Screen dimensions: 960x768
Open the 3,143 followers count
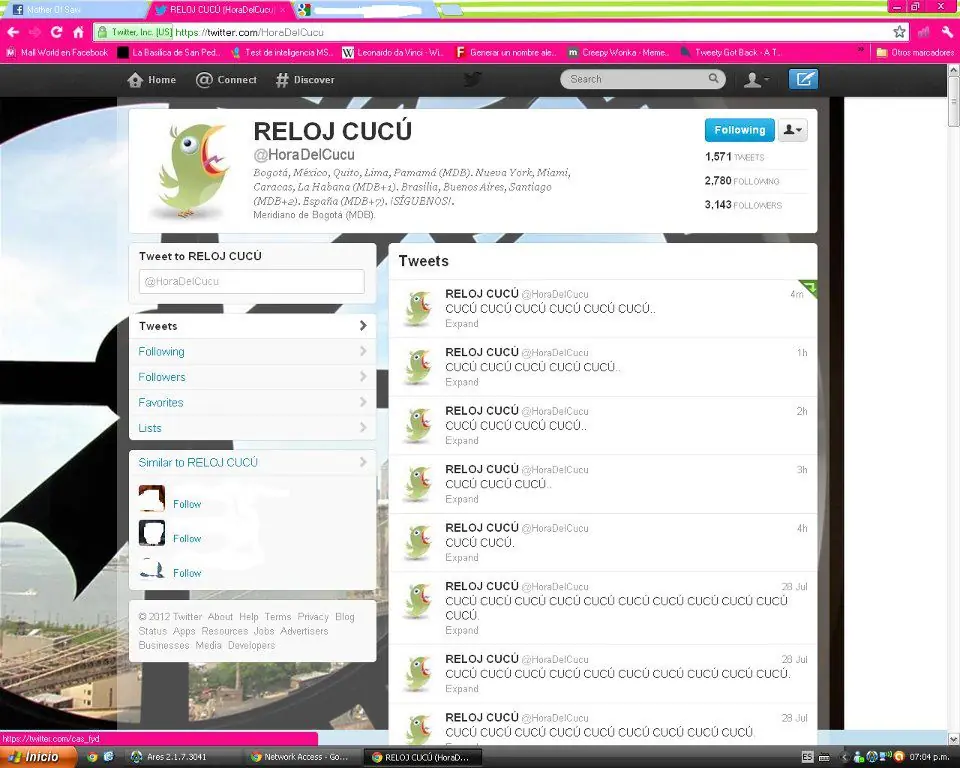point(743,205)
